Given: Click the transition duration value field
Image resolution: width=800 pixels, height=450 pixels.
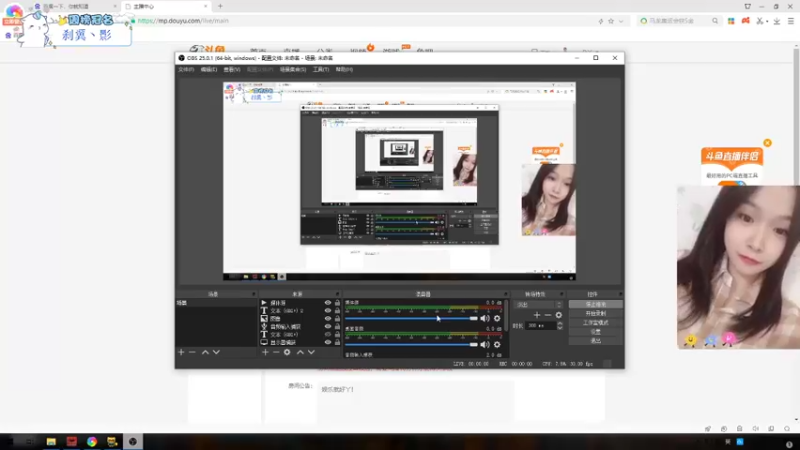Looking at the screenshot, I should tap(541, 326).
